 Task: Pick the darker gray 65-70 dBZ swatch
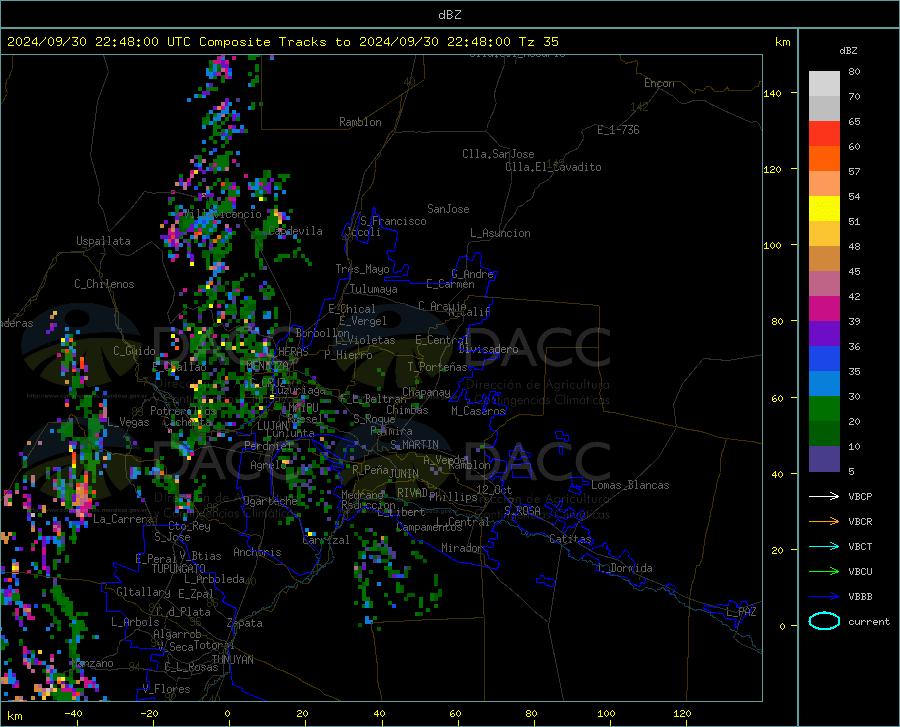(x=824, y=109)
